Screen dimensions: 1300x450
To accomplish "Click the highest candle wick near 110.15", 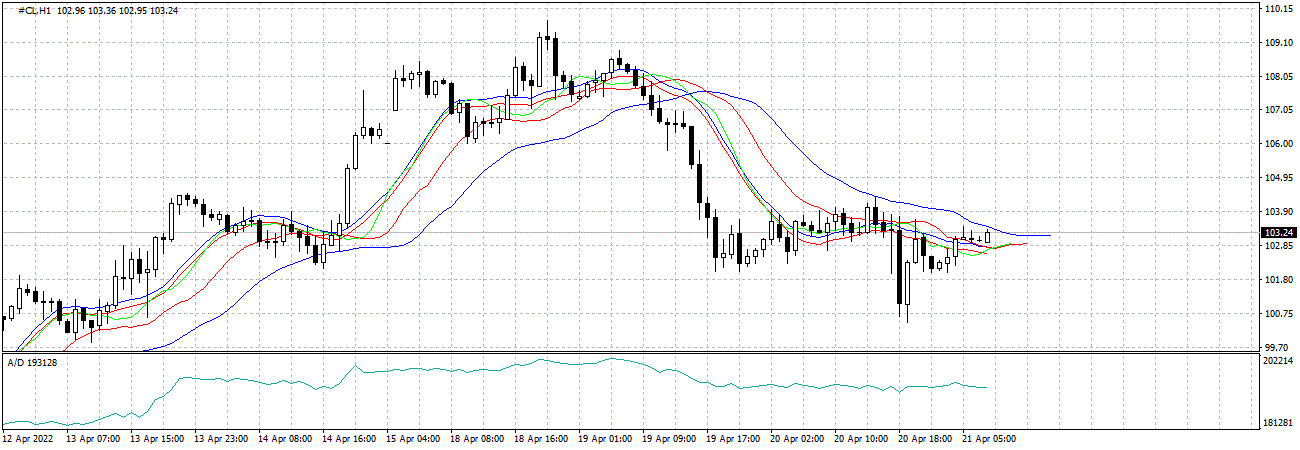I will pos(547,25).
